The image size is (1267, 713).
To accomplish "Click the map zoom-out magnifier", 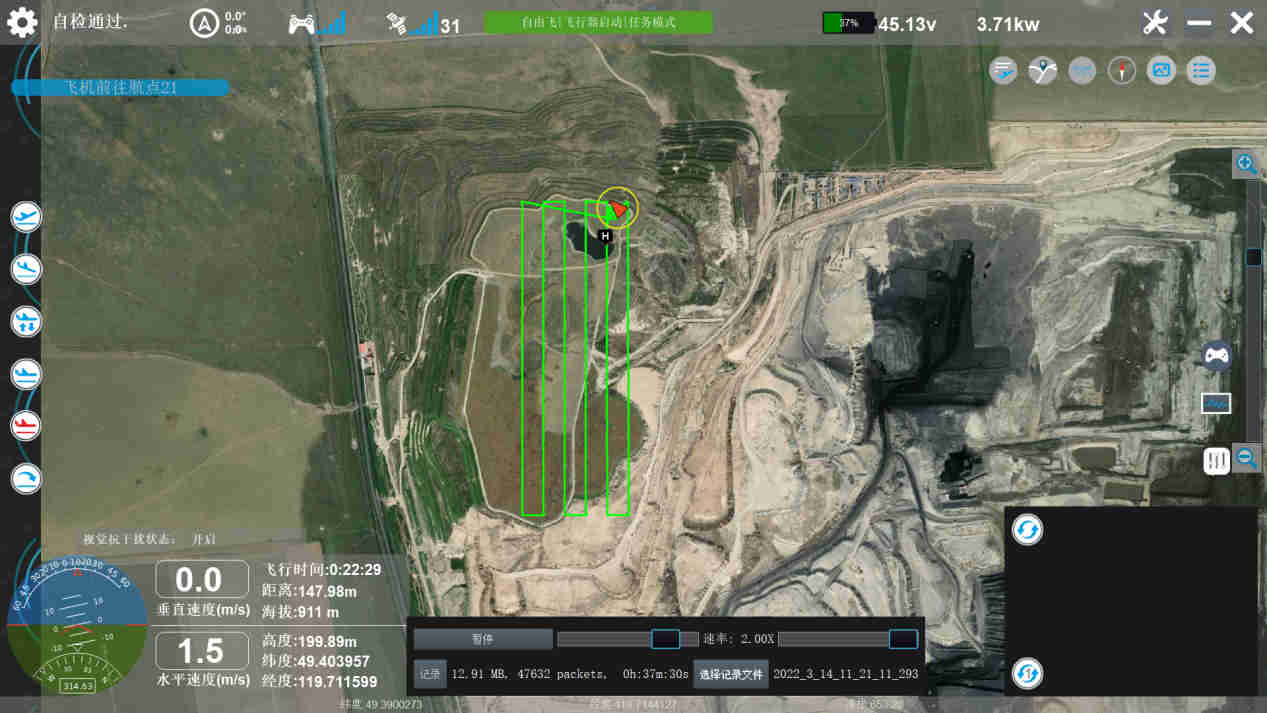I will [x=1246, y=458].
